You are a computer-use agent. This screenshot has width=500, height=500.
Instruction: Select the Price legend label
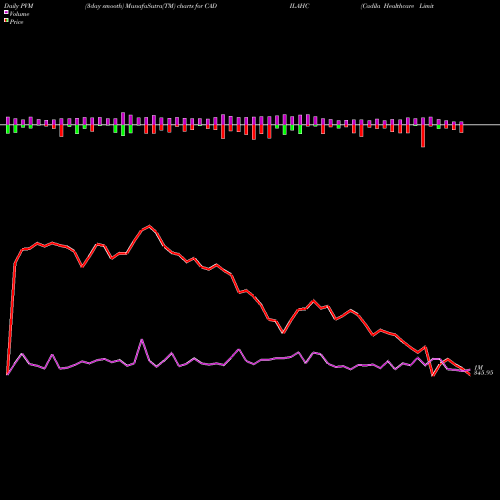[x=16, y=22]
